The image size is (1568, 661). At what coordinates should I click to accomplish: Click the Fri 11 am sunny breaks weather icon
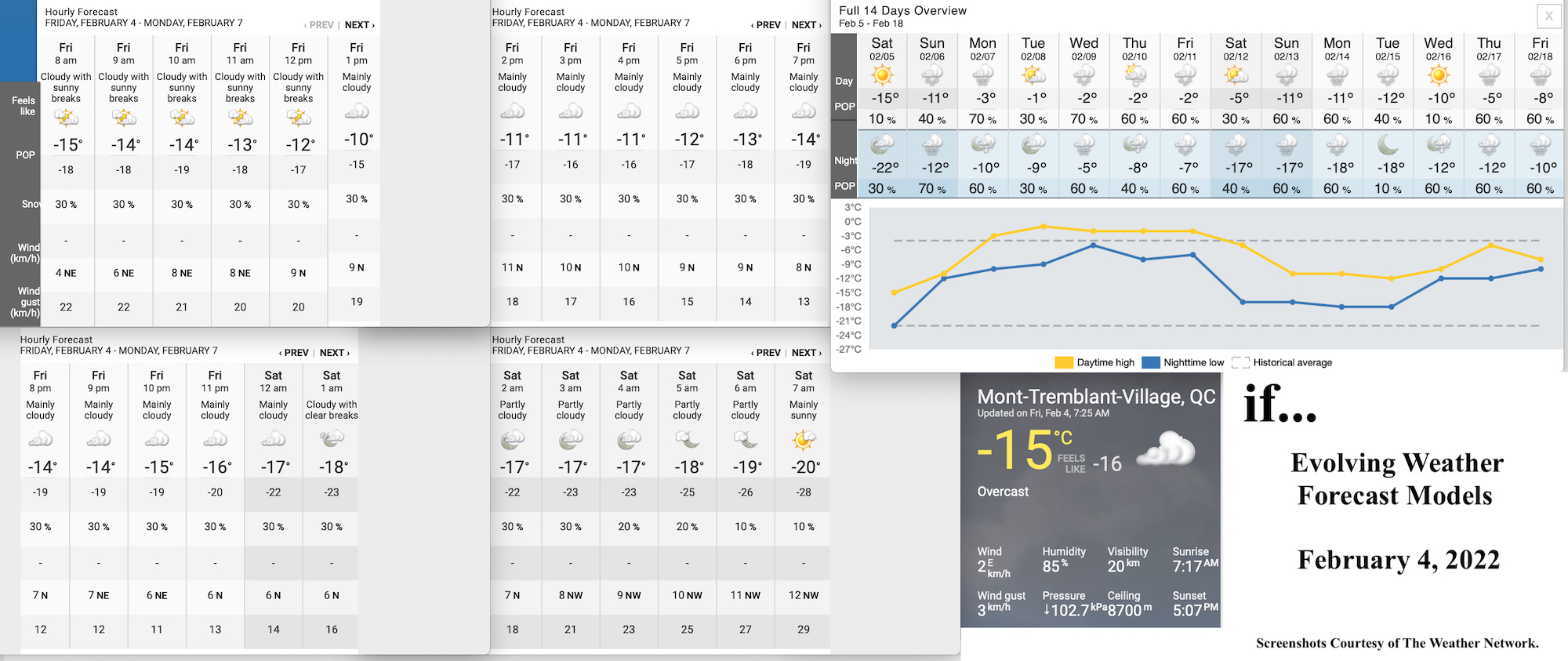coord(240,118)
